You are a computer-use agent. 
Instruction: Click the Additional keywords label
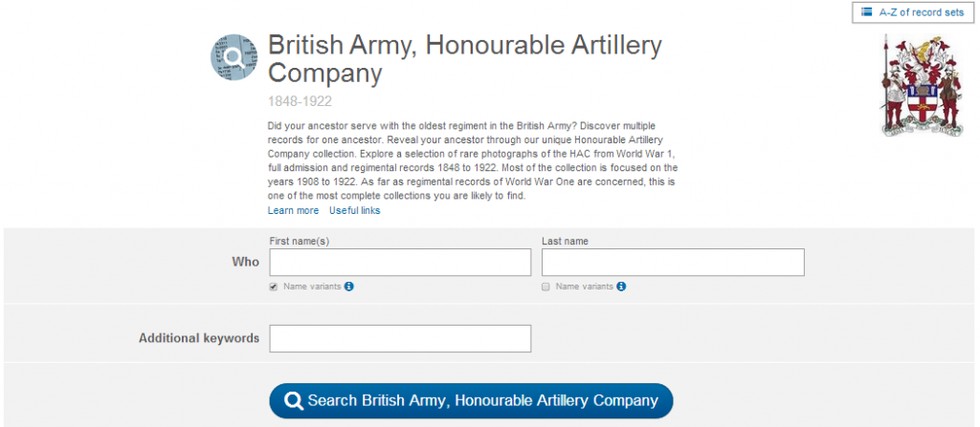(199, 338)
